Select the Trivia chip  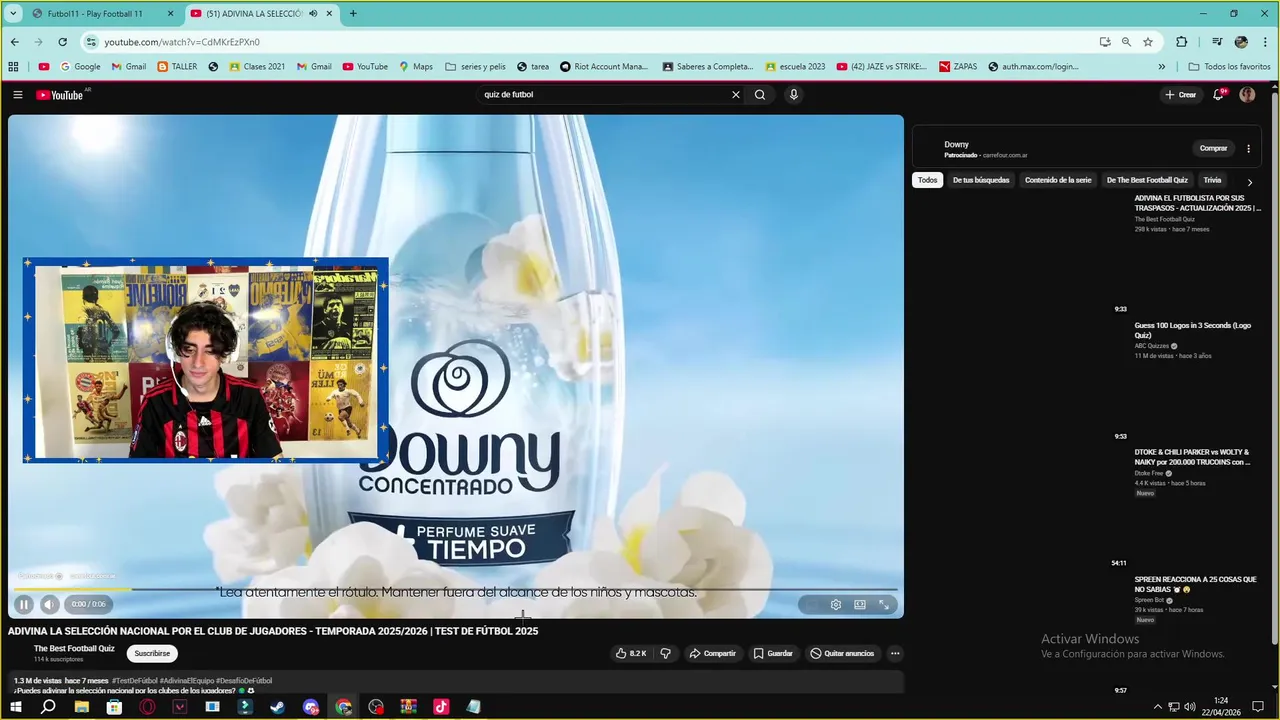pyautogui.click(x=1212, y=180)
